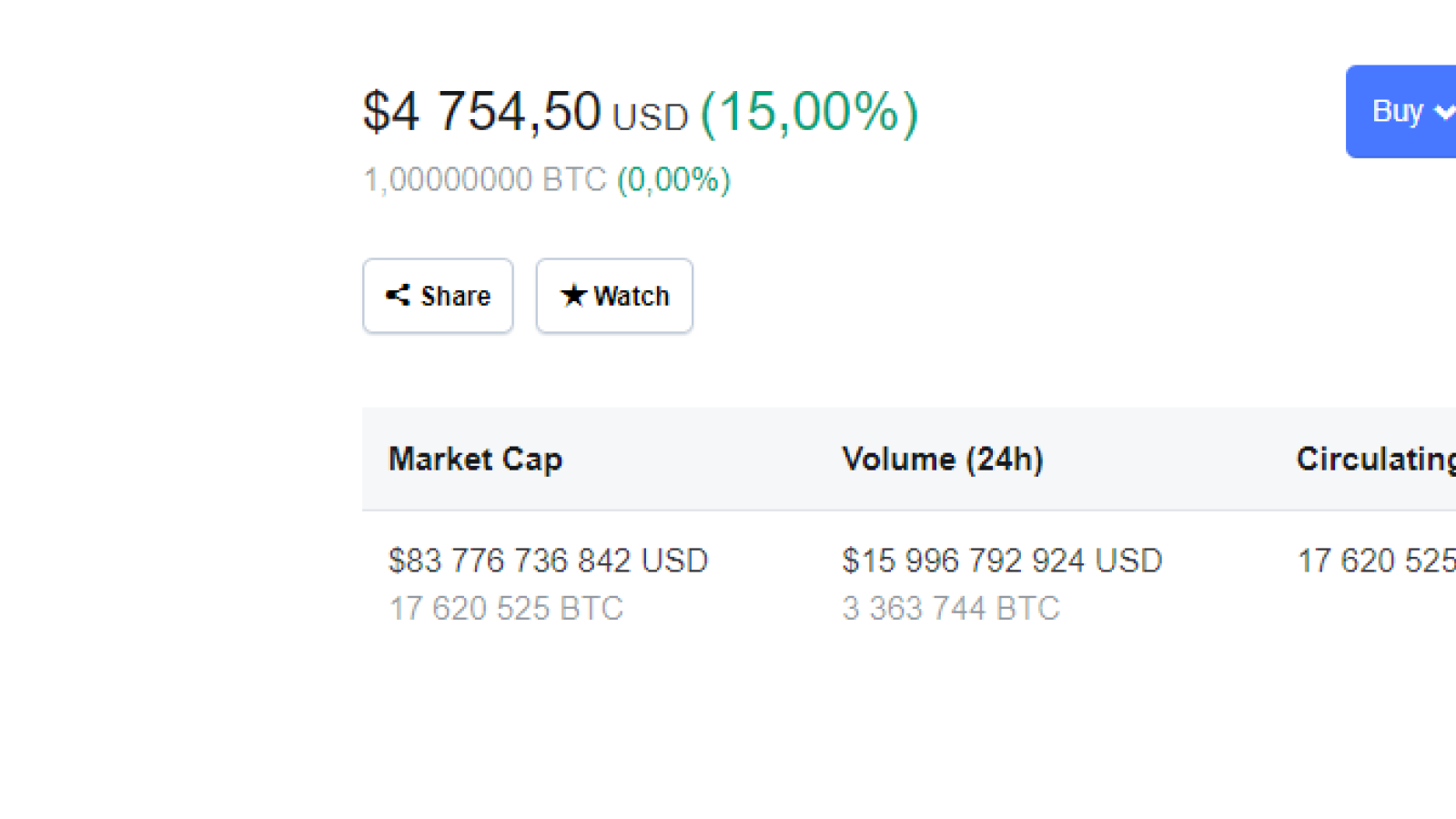Click the blue Buy button label
The image size is (1456, 819).
pyautogui.click(x=1398, y=111)
